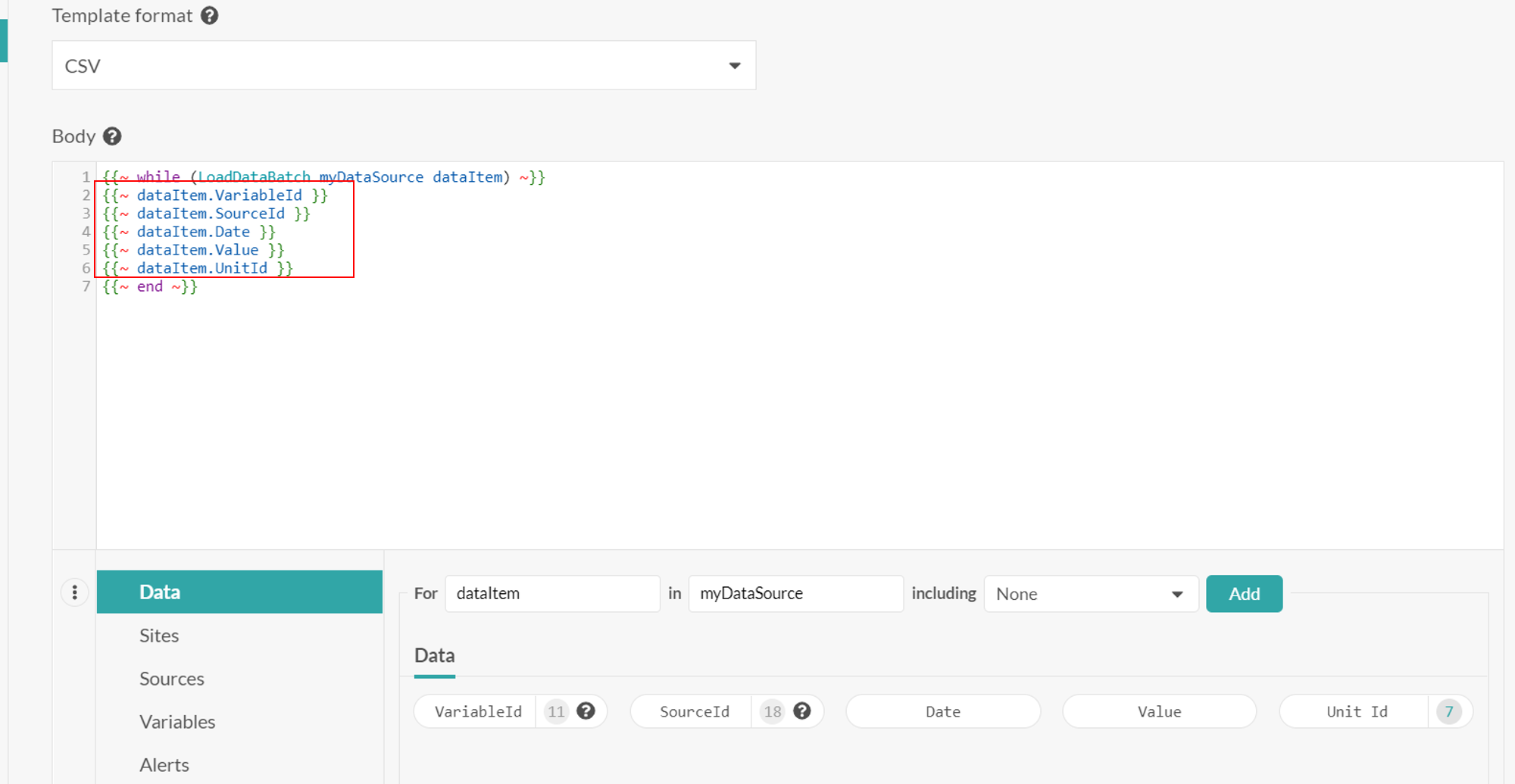This screenshot has height=784, width=1515.
Task: Open the Sources section
Action: tap(171, 678)
